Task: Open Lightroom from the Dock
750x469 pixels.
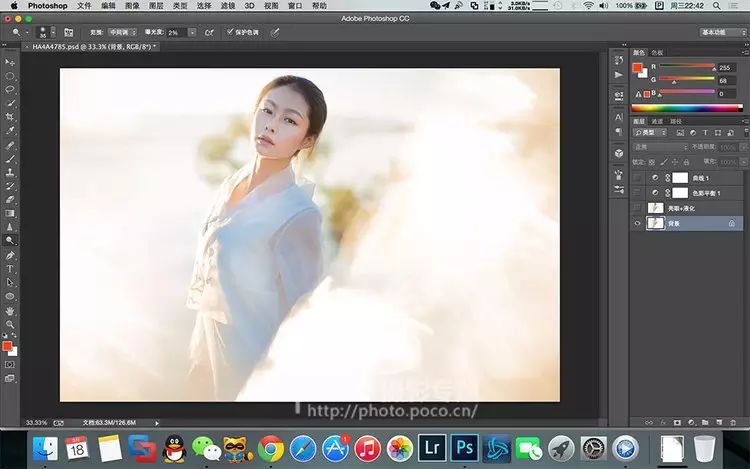Action: (432, 448)
